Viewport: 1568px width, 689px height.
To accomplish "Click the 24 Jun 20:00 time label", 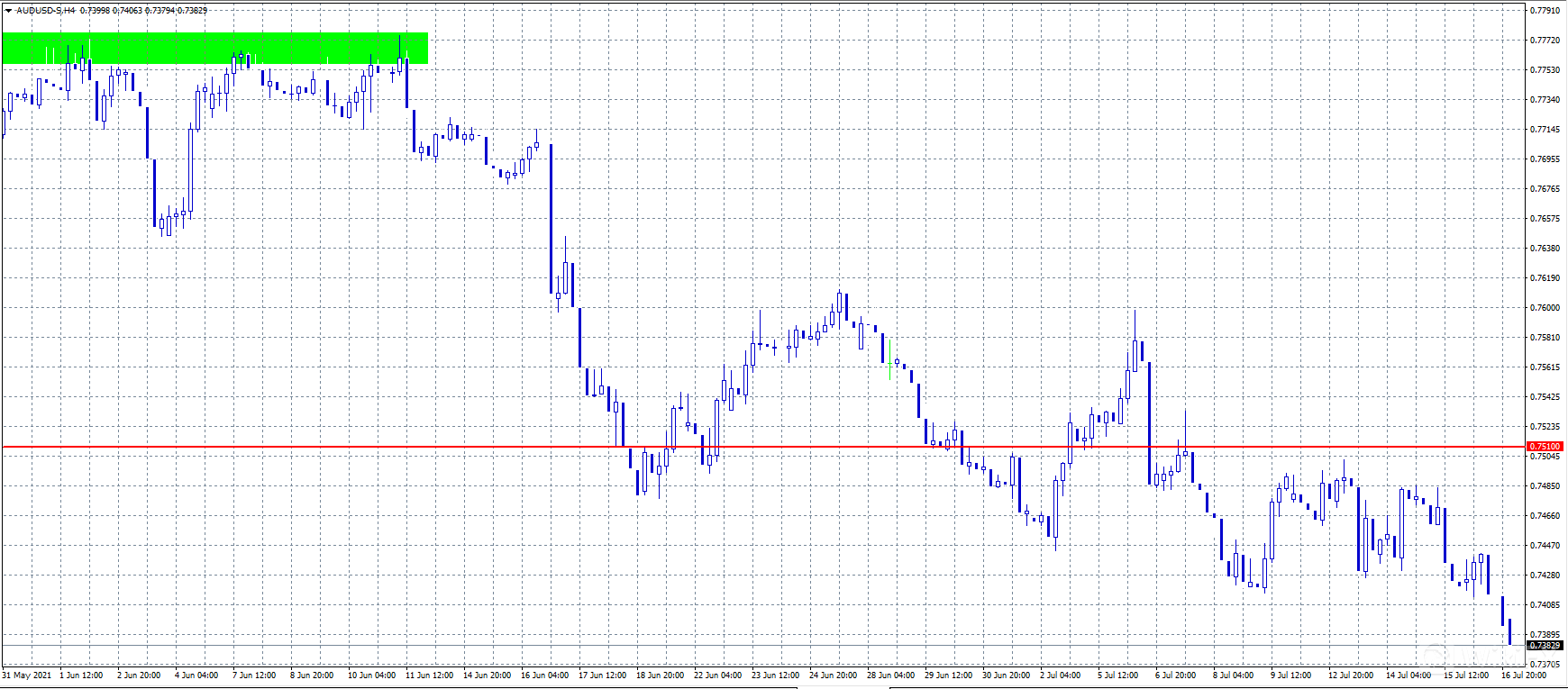I will pos(833,675).
